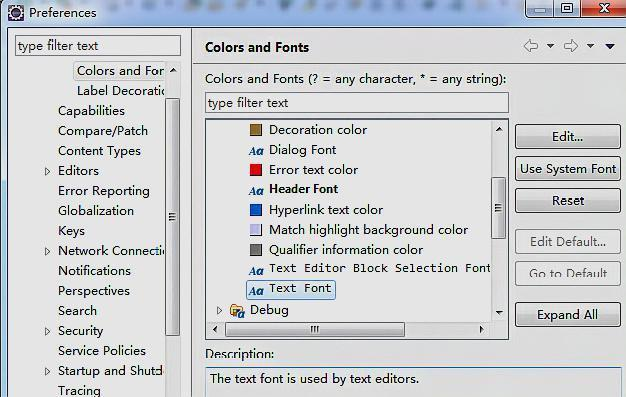Click the font list vertical scrollbar thumb
626x397 pixels.
coord(499,208)
